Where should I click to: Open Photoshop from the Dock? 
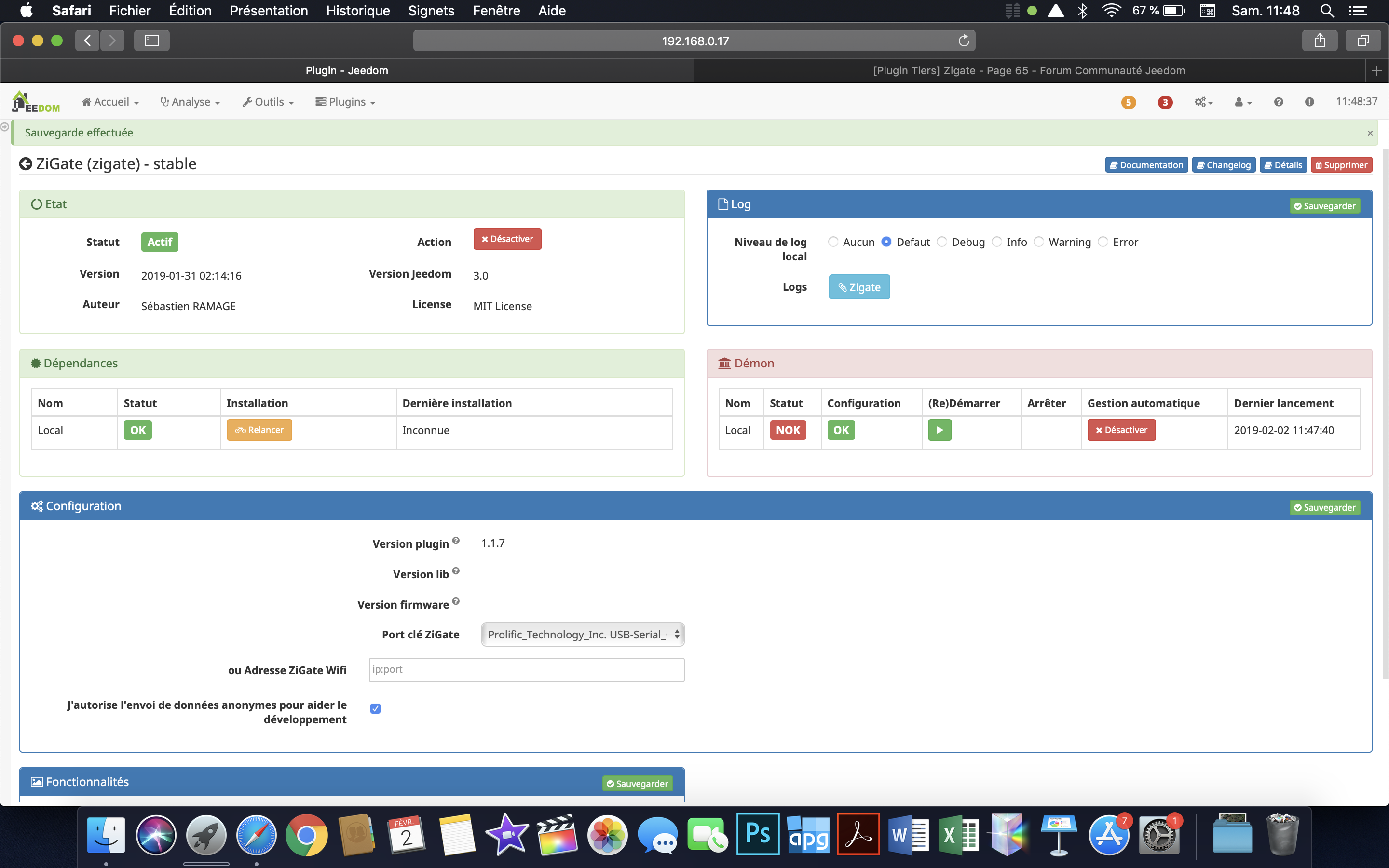758,835
